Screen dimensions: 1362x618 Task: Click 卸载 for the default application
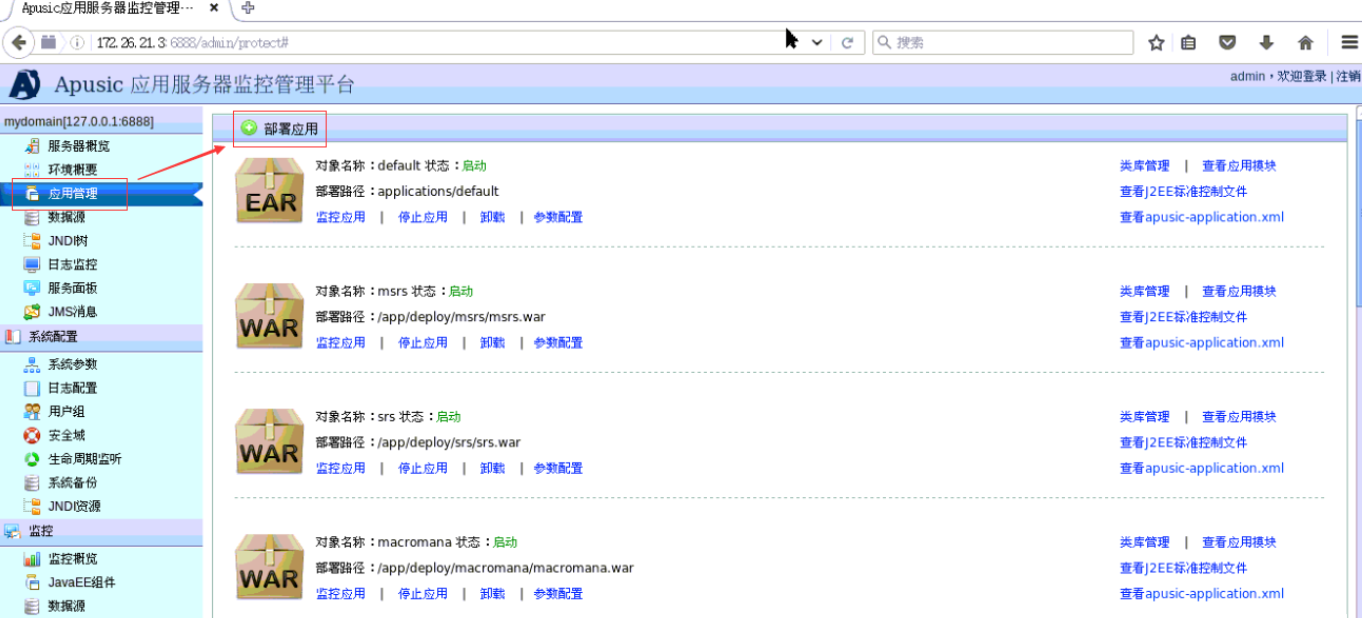(492, 217)
